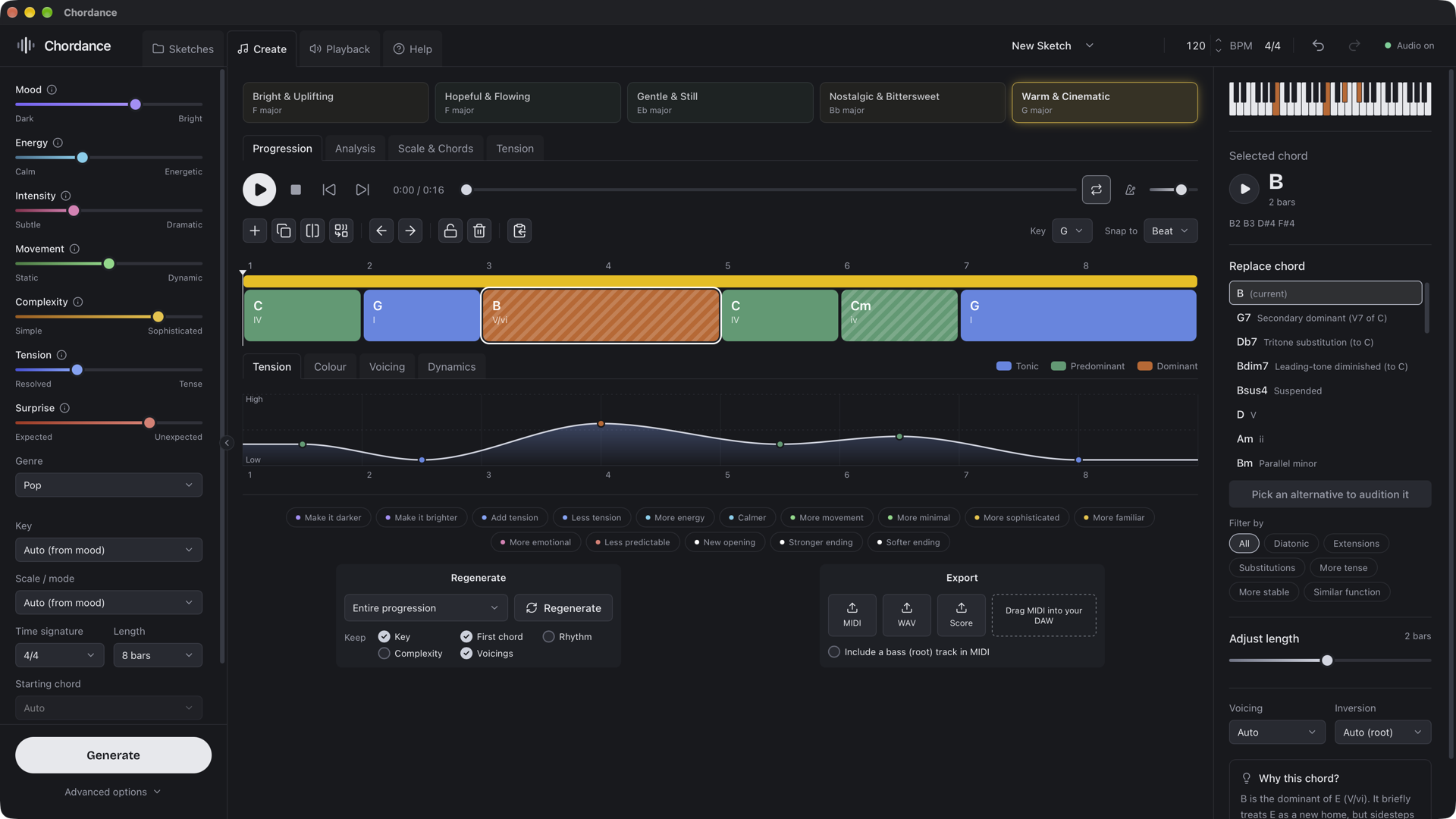
Task: Delete the selected chord with trash icon
Action: click(x=479, y=231)
